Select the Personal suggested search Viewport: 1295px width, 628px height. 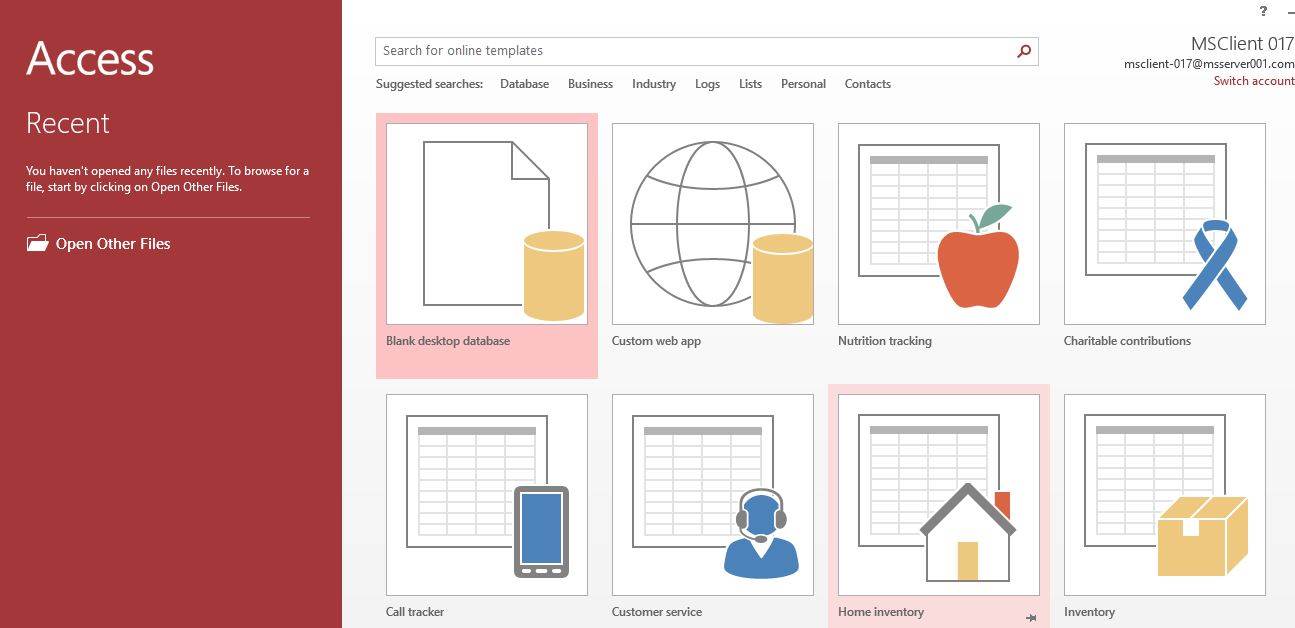pos(803,84)
